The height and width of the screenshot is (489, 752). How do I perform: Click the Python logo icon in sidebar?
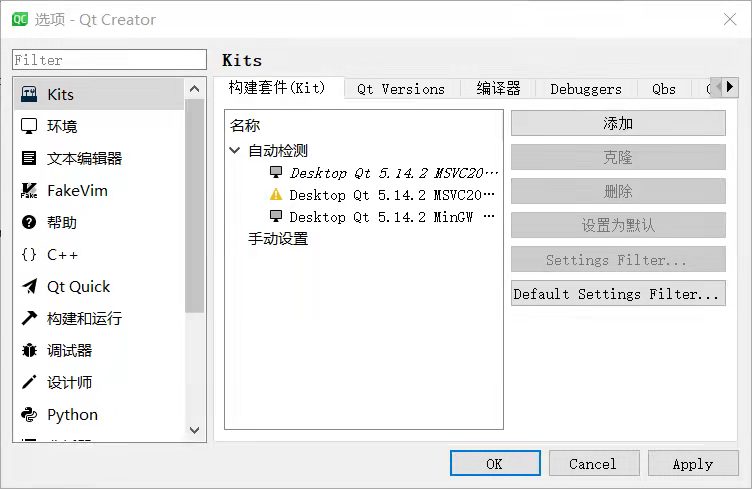tap(29, 414)
